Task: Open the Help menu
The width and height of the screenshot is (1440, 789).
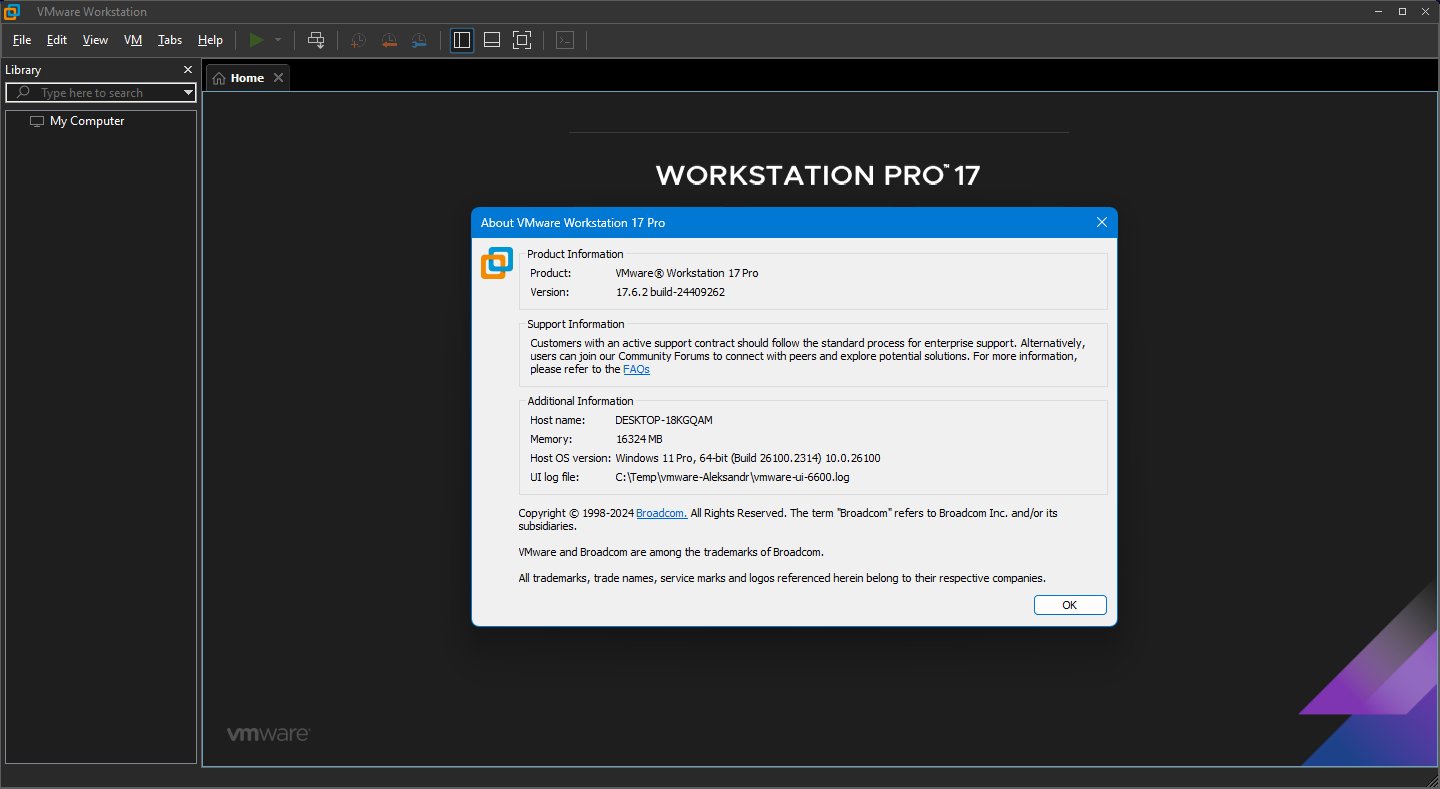Action: [x=210, y=40]
